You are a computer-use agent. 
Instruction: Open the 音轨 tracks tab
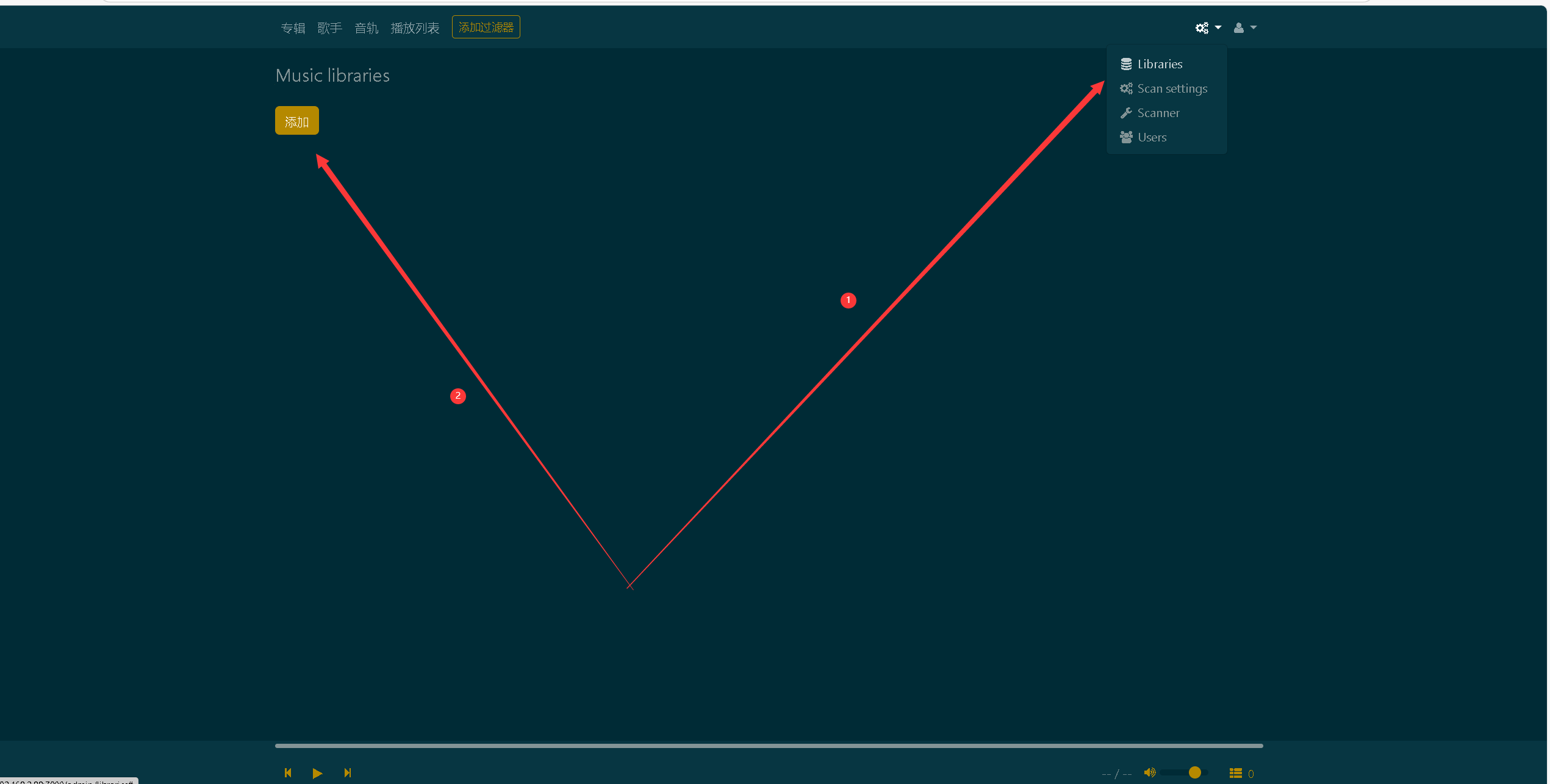tap(366, 28)
